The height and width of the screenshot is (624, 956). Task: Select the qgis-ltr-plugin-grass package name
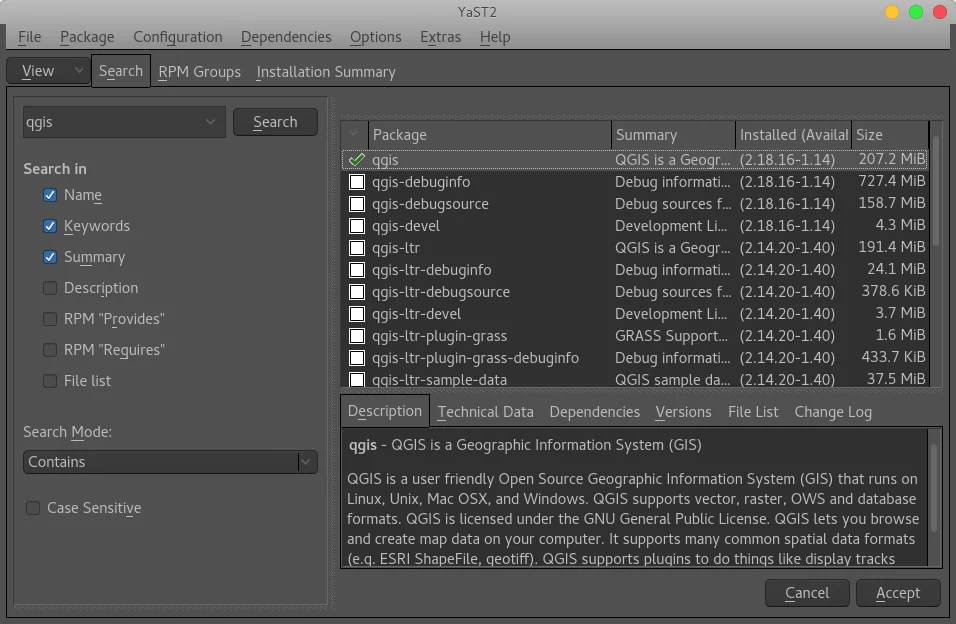coord(440,335)
